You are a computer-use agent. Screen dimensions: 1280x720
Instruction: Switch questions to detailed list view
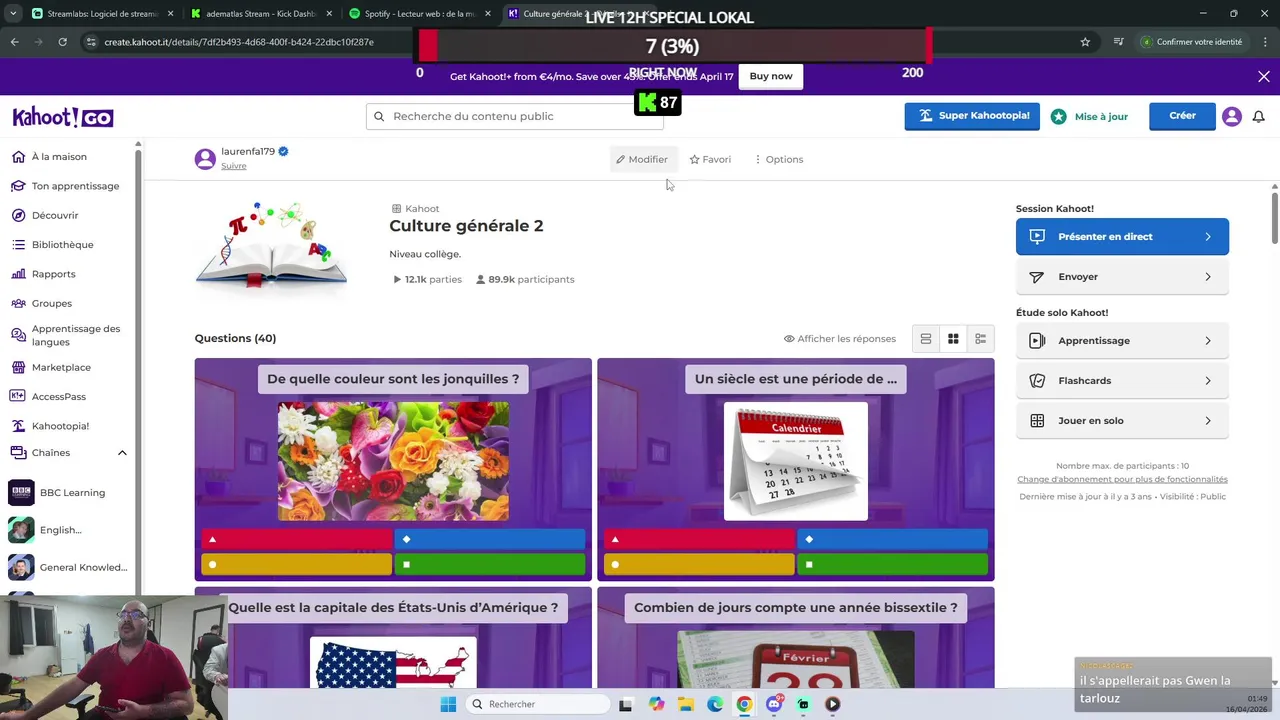tap(981, 339)
